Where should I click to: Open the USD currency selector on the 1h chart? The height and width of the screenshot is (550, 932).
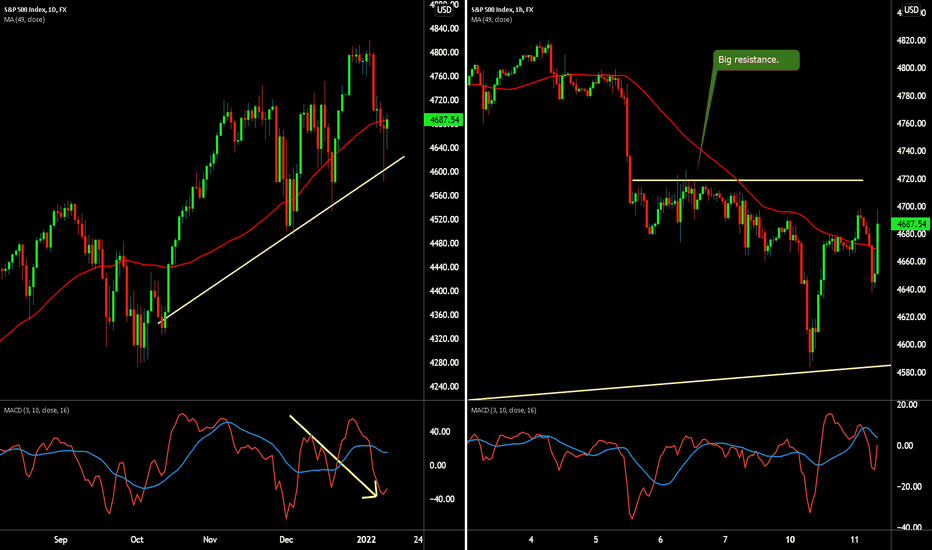click(x=911, y=10)
